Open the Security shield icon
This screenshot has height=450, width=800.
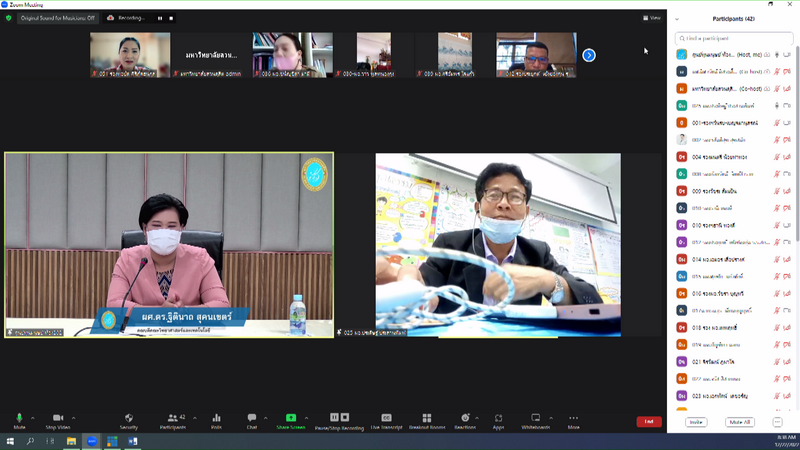(129, 418)
